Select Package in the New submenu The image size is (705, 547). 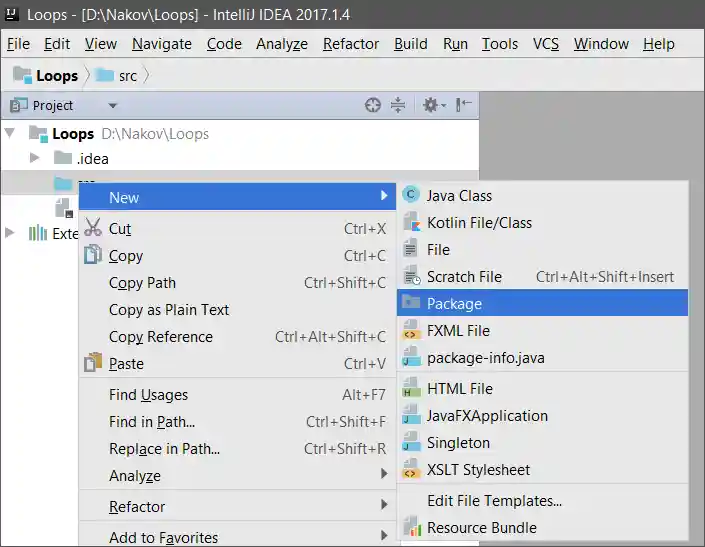click(x=454, y=304)
